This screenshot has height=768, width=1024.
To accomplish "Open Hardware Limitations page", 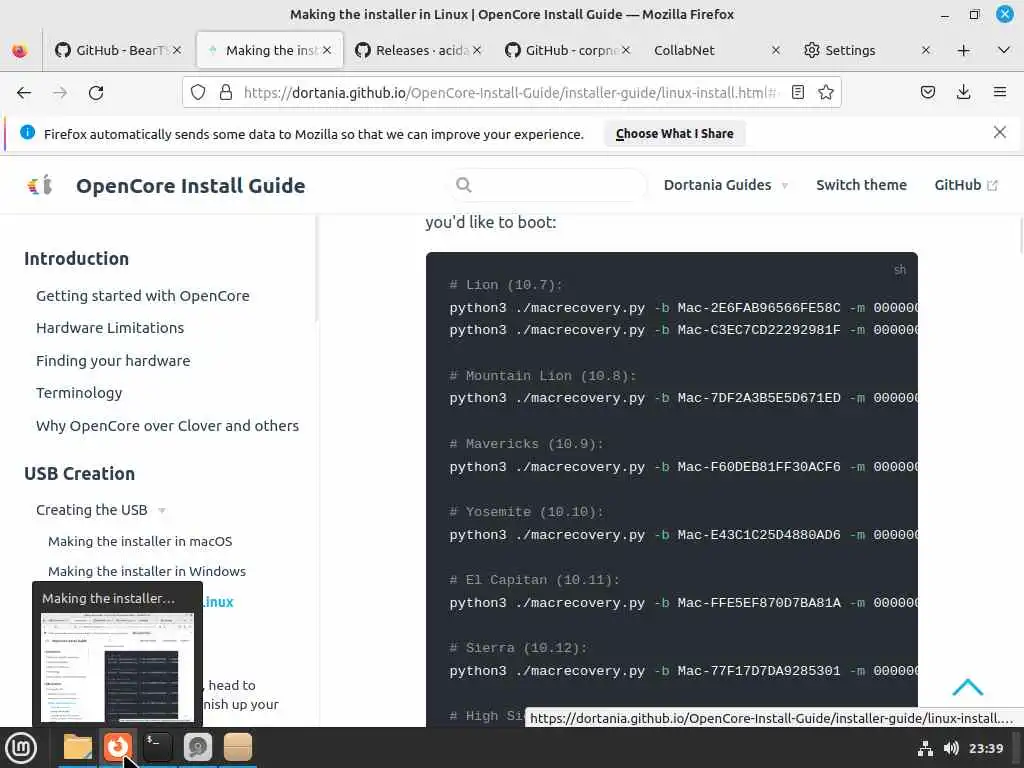I will coord(110,328).
